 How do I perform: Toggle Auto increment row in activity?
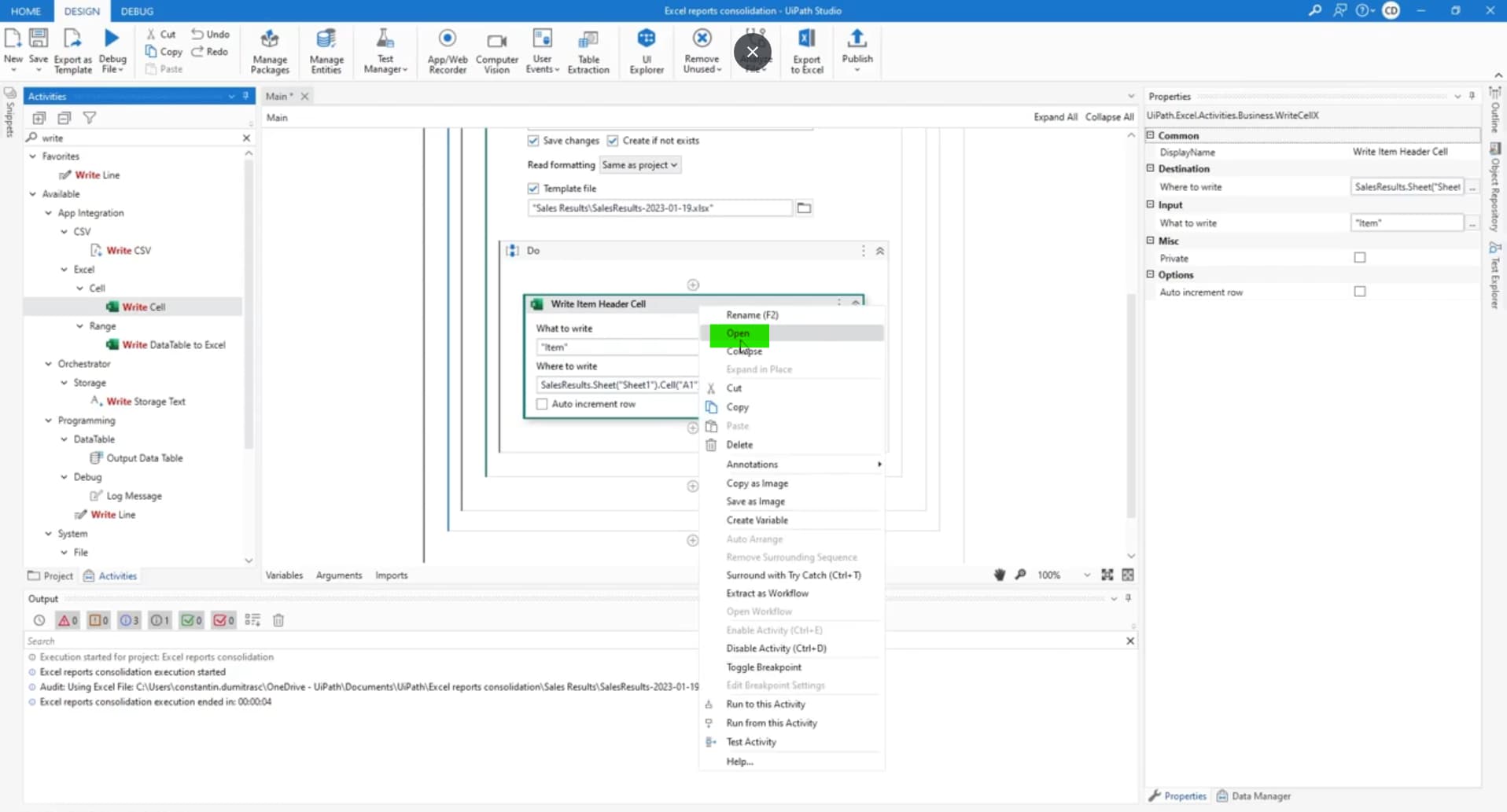point(542,404)
